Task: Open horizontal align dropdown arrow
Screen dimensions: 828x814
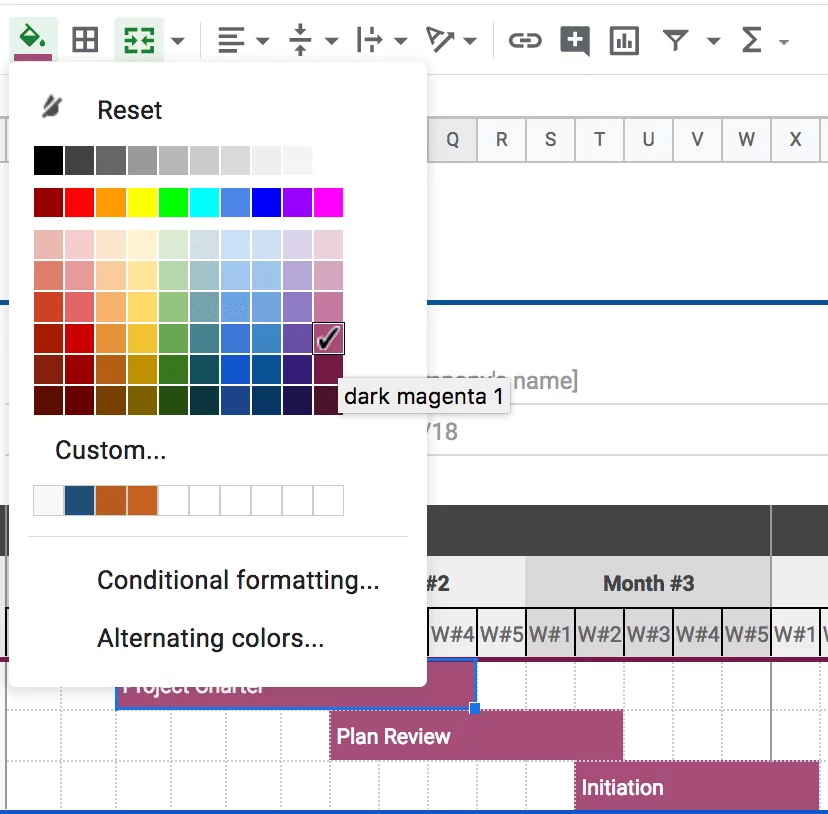Action: tap(262, 41)
